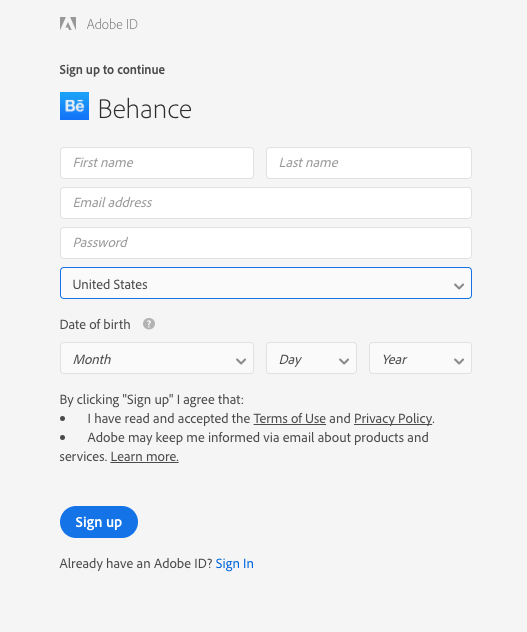
Task: Expand the Day dropdown
Action: tap(311, 358)
